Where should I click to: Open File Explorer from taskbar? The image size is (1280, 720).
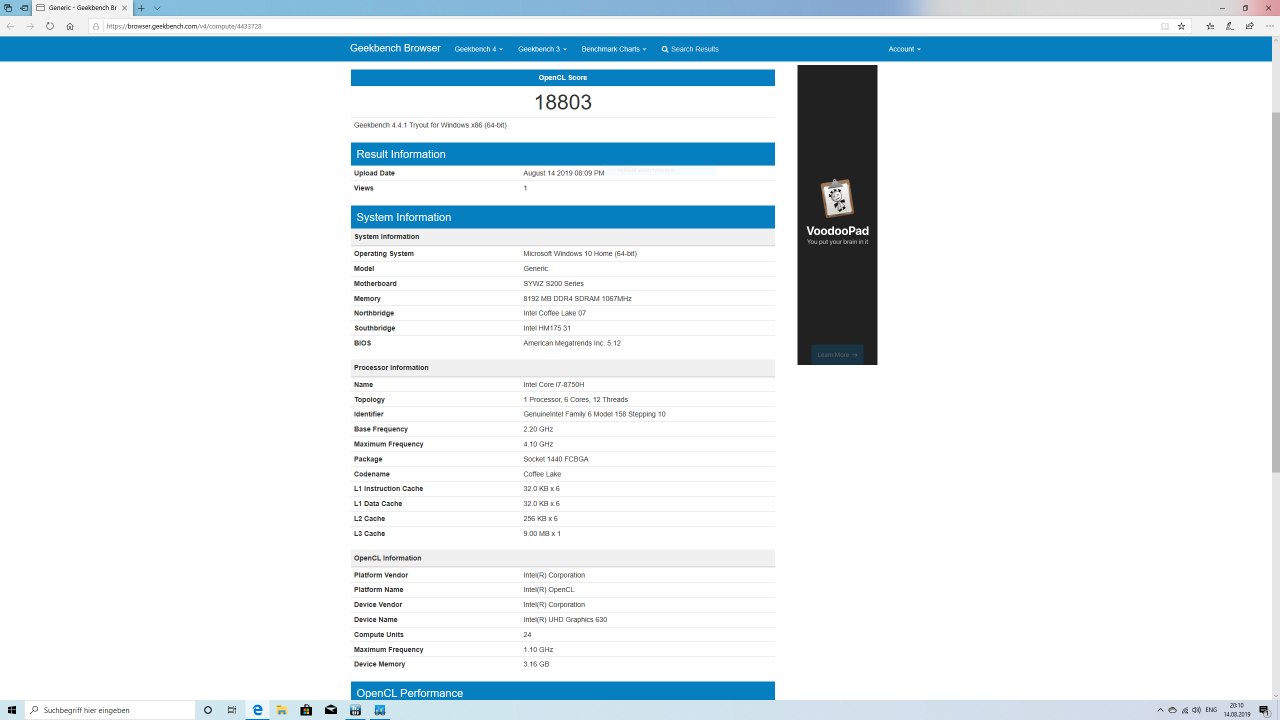click(x=282, y=710)
